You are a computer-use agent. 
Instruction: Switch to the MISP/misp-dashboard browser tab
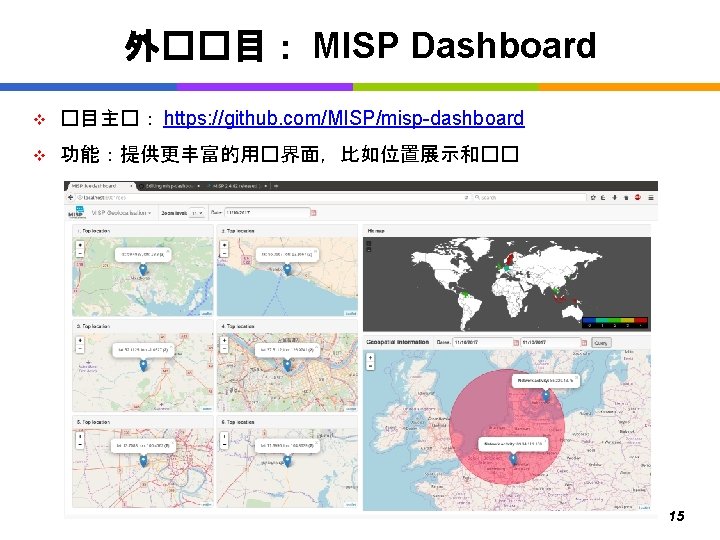click(x=170, y=186)
